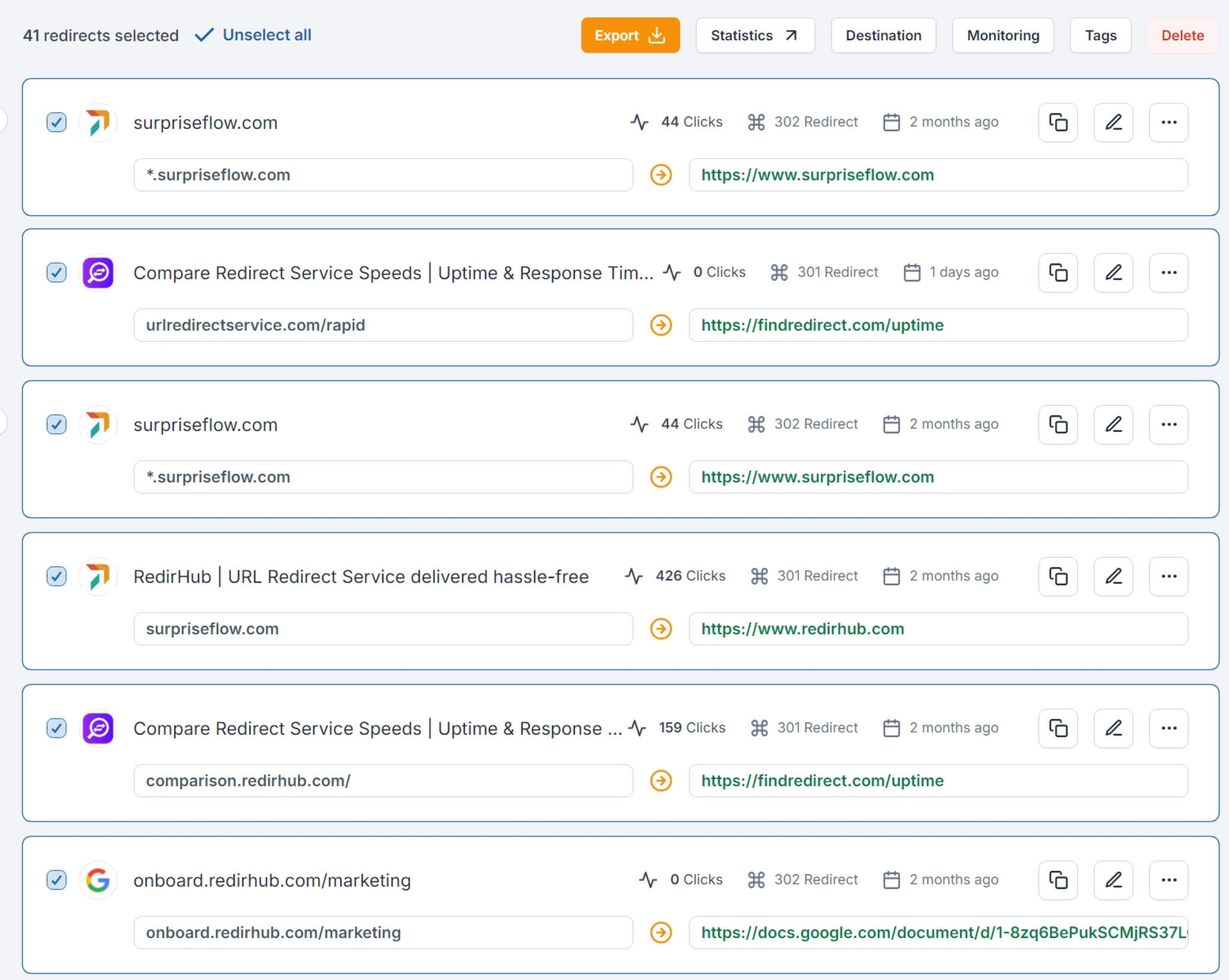Viewport: 1229px width, 980px height.
Task: Click the orange Export button
Action: click(x=630, y=35)
